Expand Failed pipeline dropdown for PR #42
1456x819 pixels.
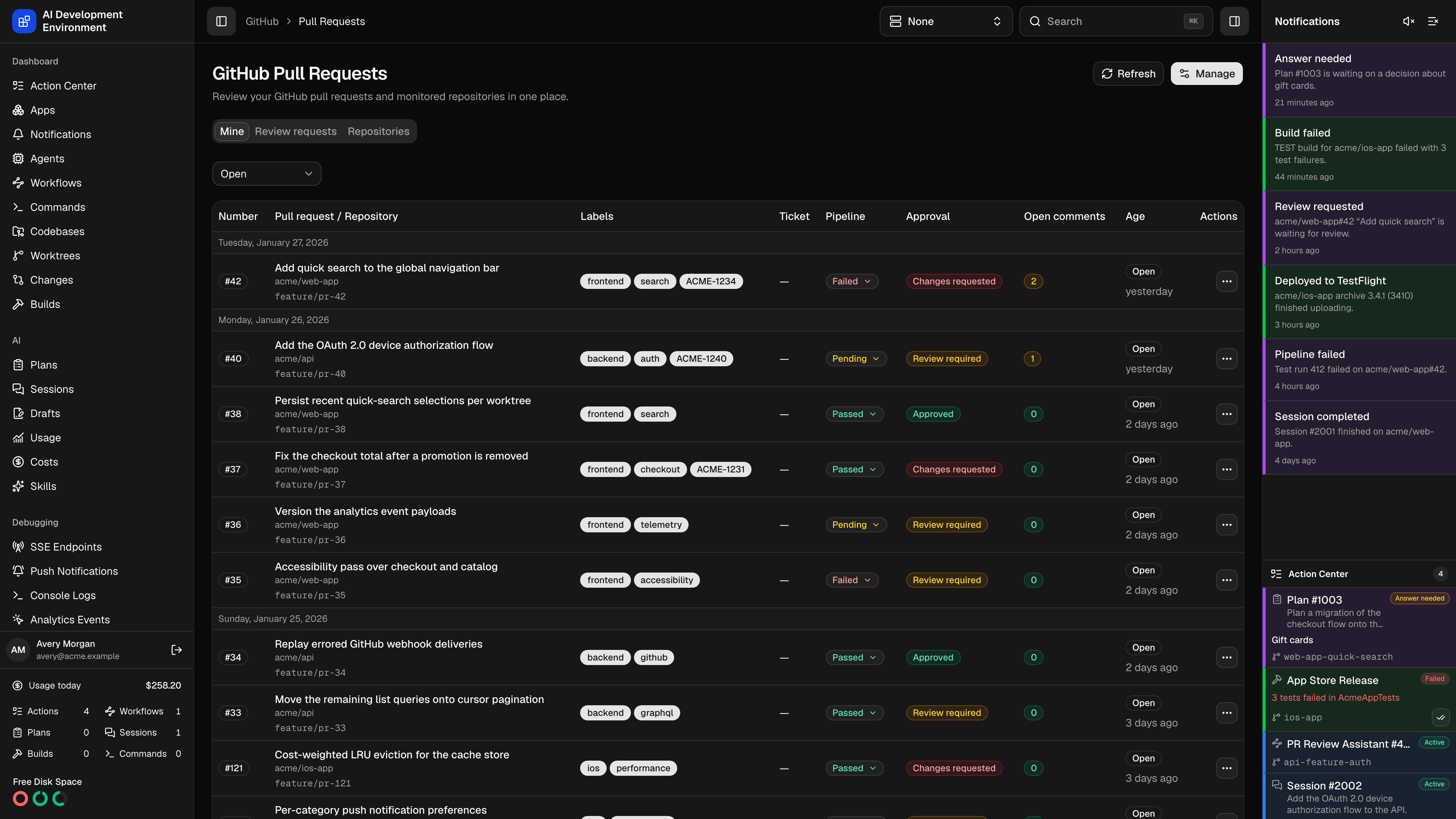point(852,281)
